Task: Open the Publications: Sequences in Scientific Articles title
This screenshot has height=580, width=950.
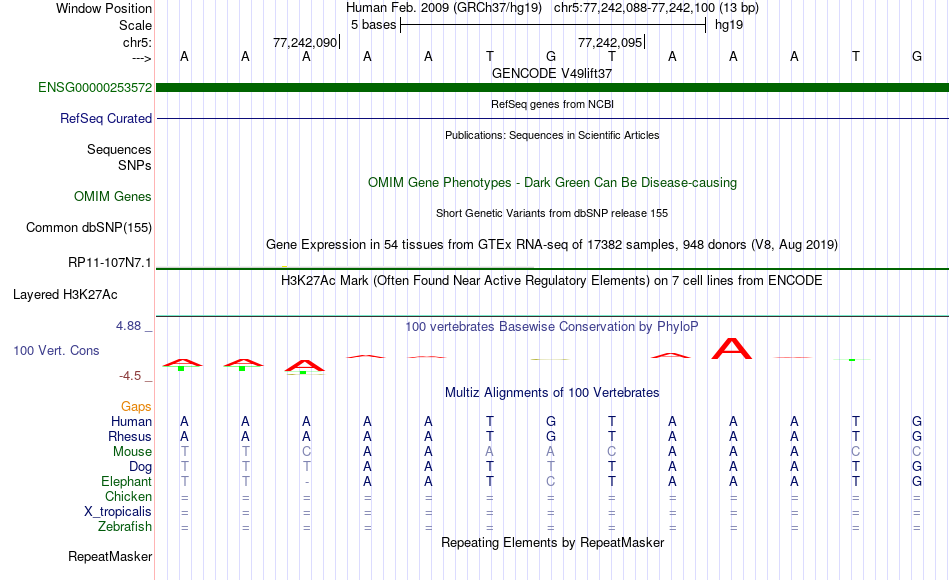Action: (x=552, y=135)
